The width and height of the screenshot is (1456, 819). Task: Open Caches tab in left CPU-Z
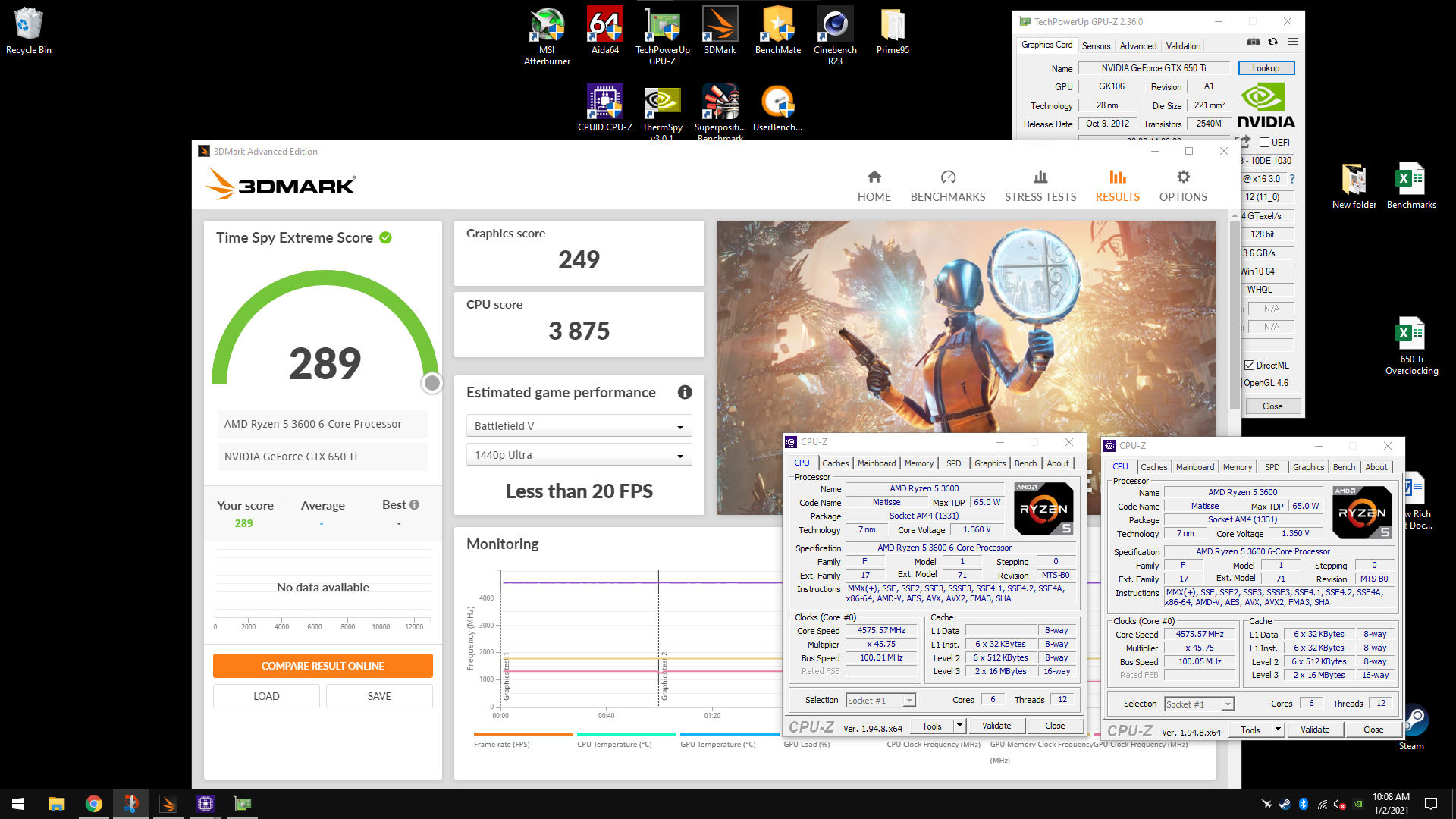(836, 463)
